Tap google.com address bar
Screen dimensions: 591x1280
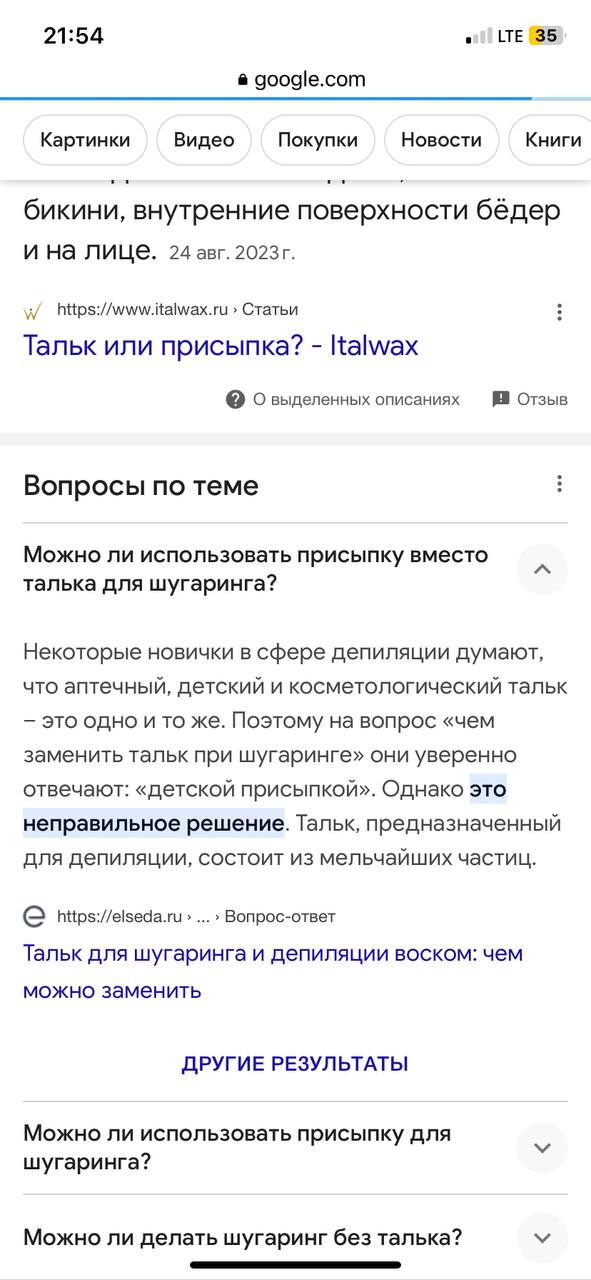(300, 80)
